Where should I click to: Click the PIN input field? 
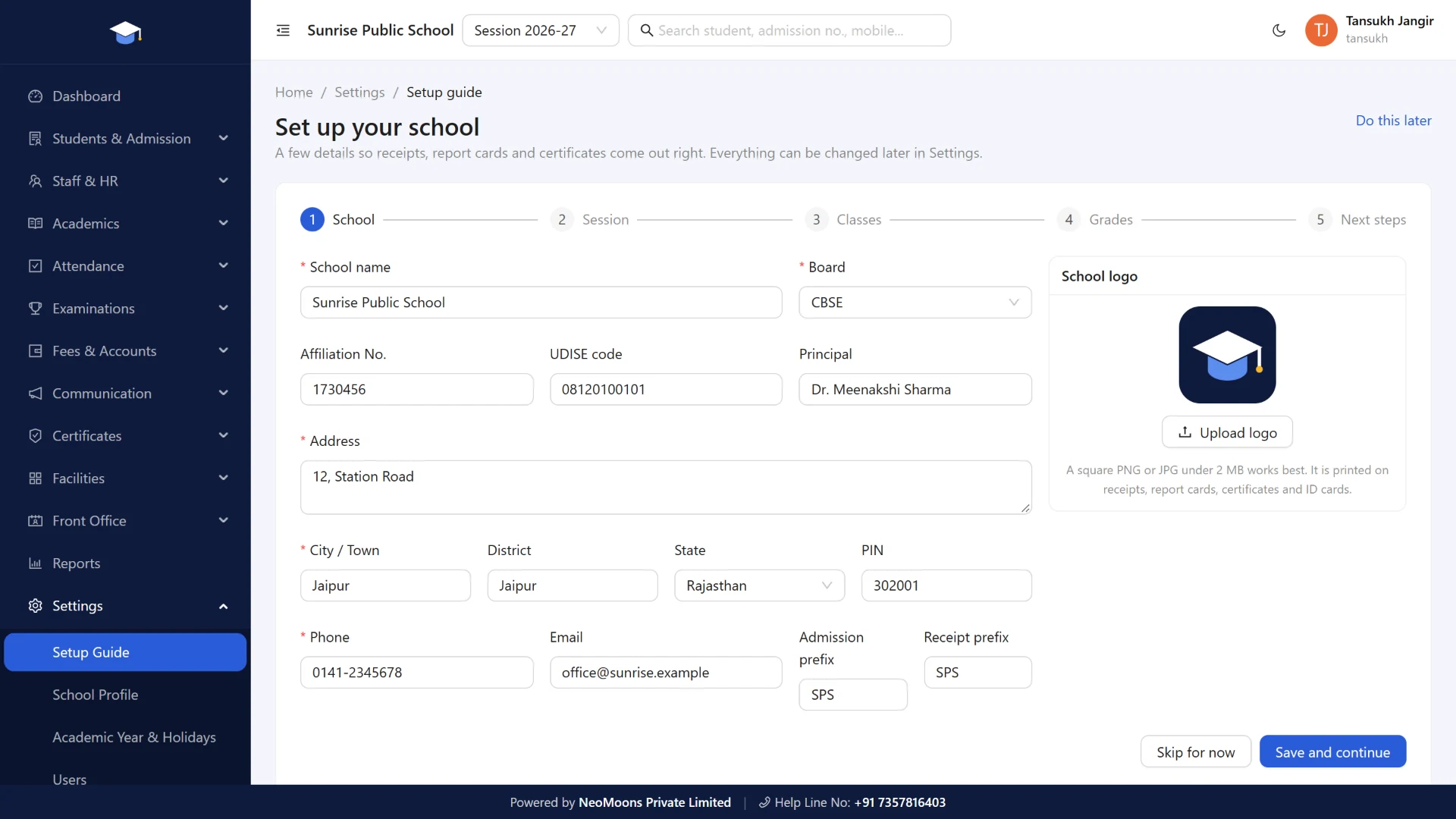click(x=946, y=585)
